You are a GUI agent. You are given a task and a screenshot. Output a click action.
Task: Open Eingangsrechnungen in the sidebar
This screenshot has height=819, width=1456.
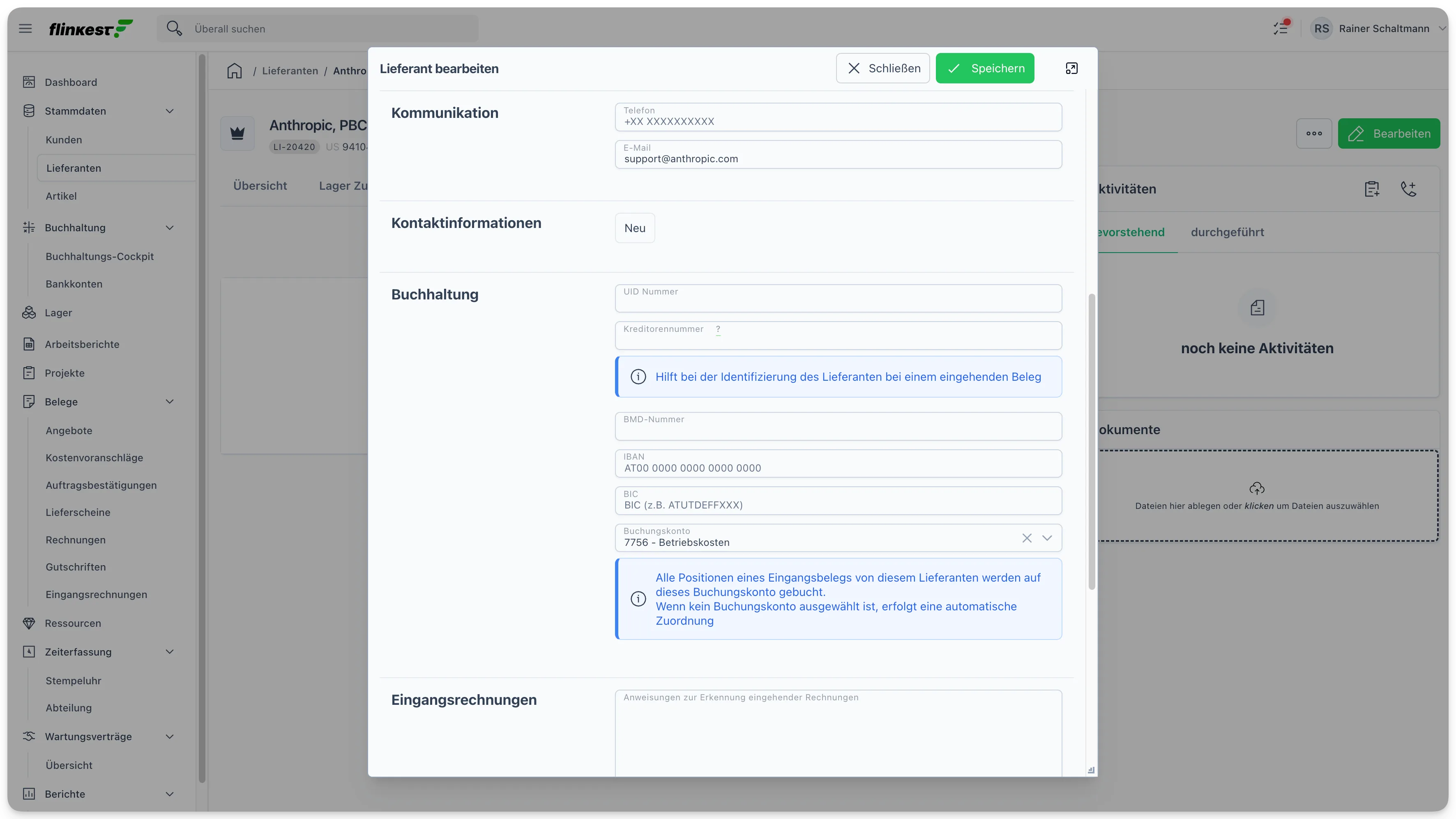[97, 595]
